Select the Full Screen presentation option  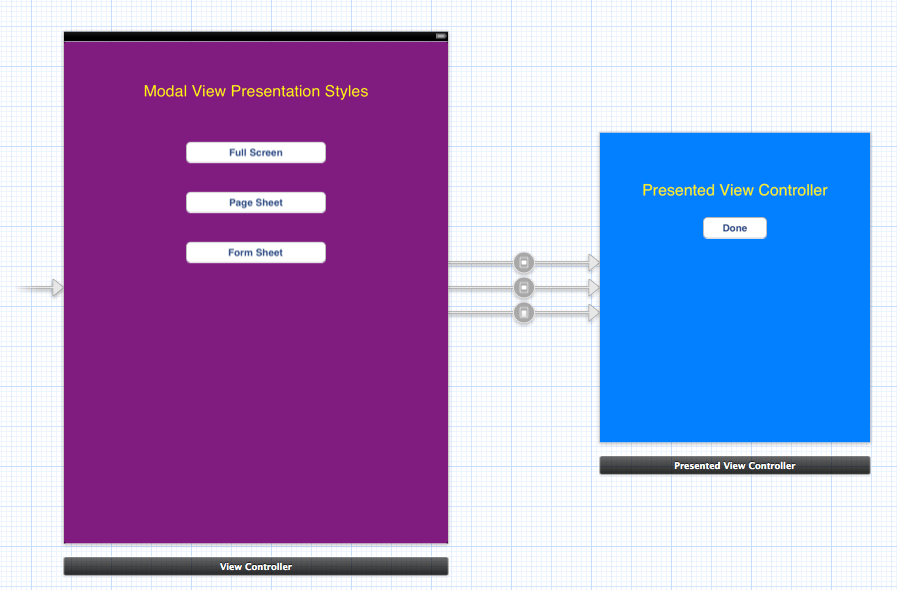coord(256,152)
